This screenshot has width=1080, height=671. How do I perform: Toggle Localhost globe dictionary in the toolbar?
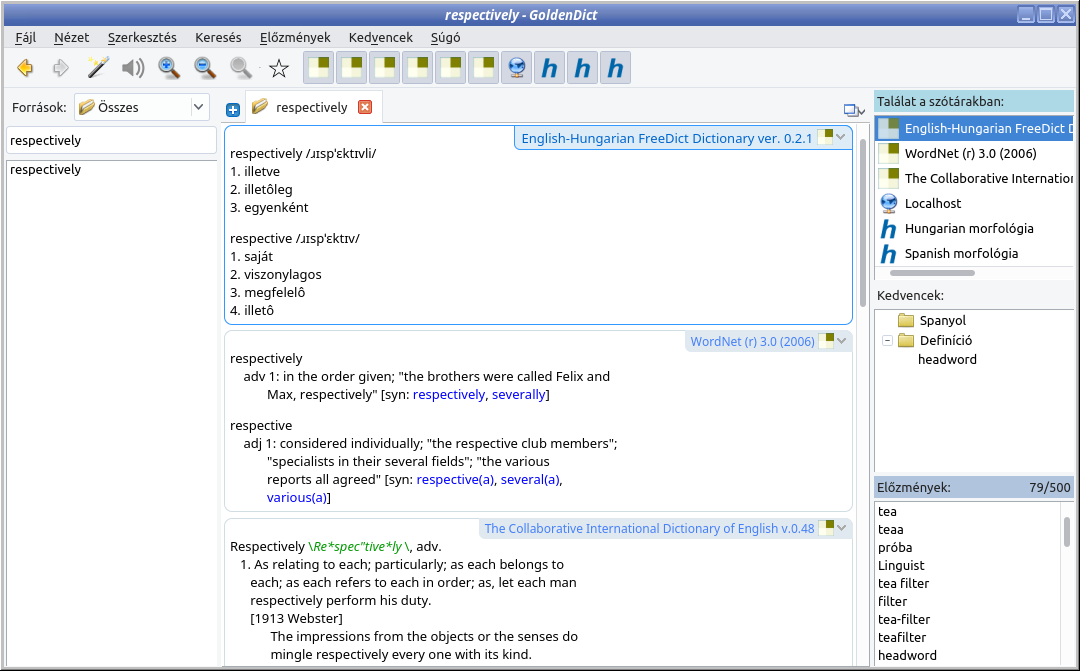tap(516, 68)
